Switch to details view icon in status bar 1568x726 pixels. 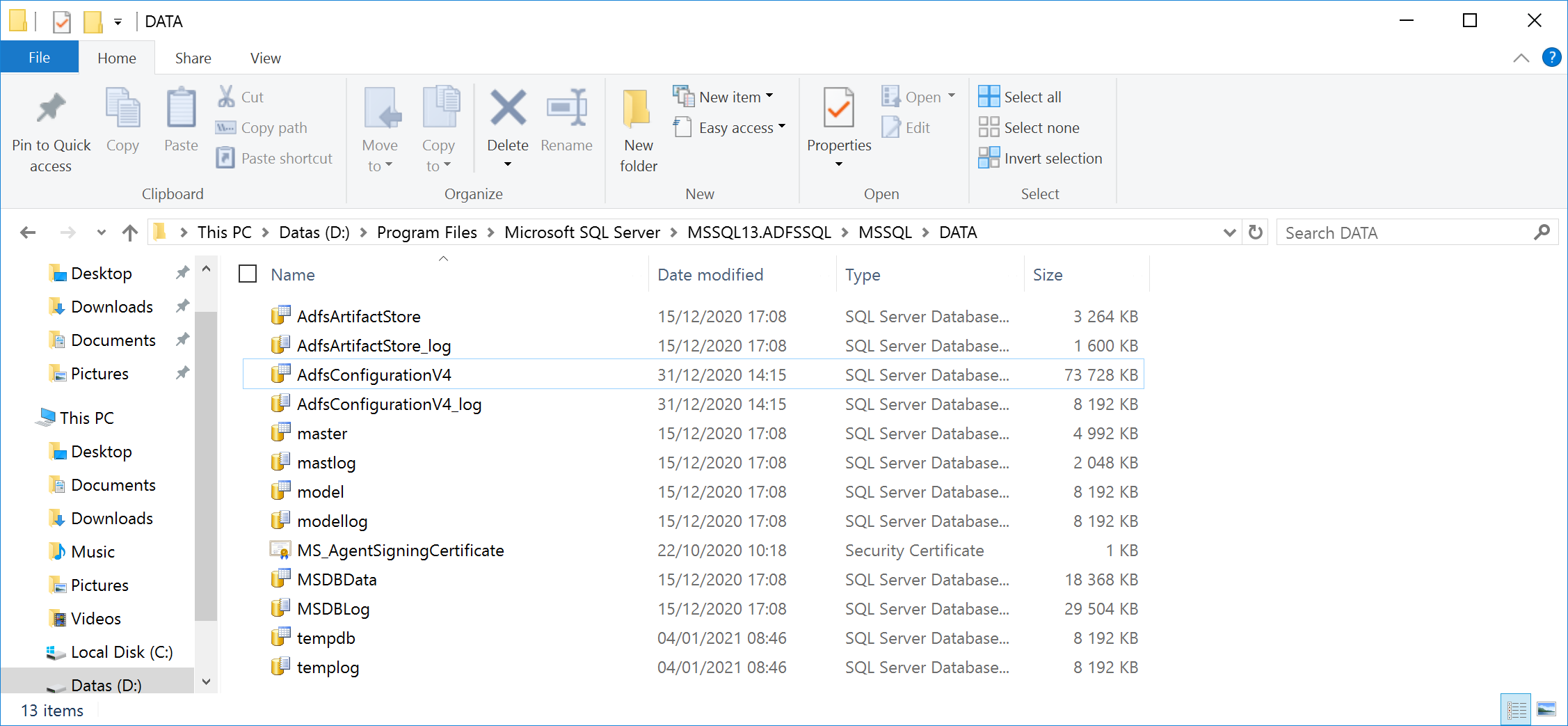(1516, 709)
